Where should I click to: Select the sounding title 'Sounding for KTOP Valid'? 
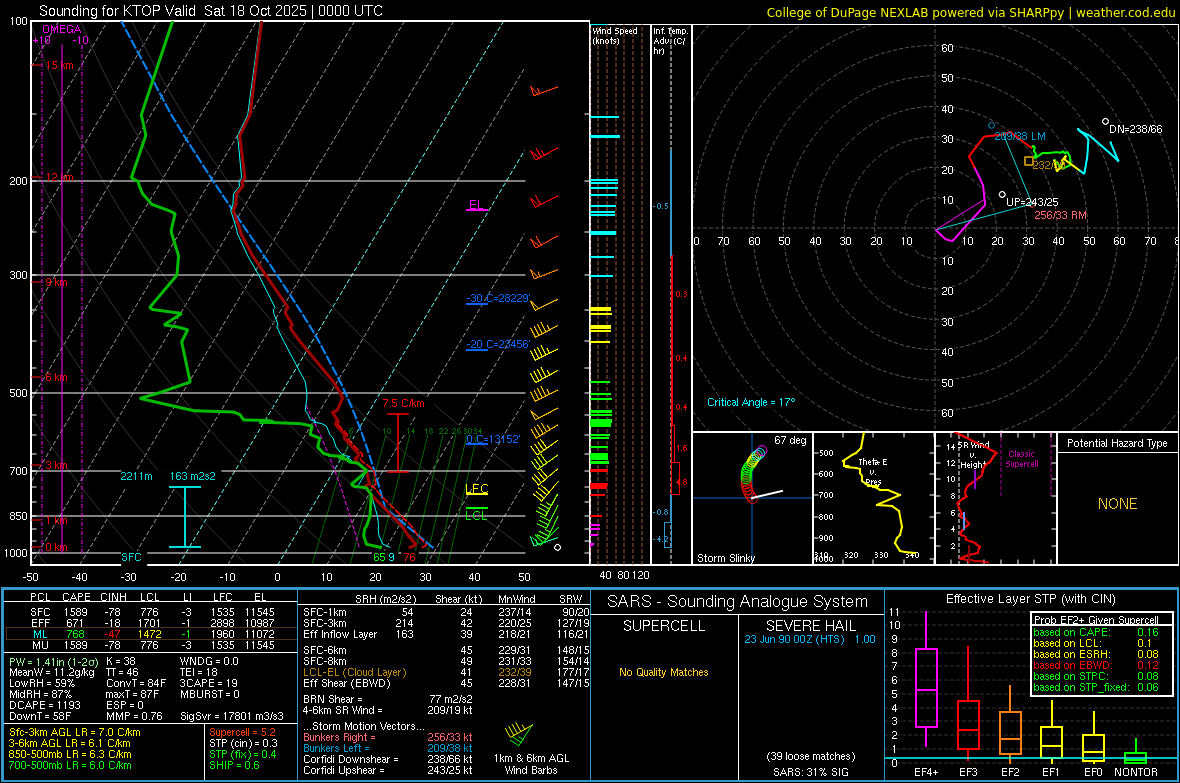[x=117, y=11]
